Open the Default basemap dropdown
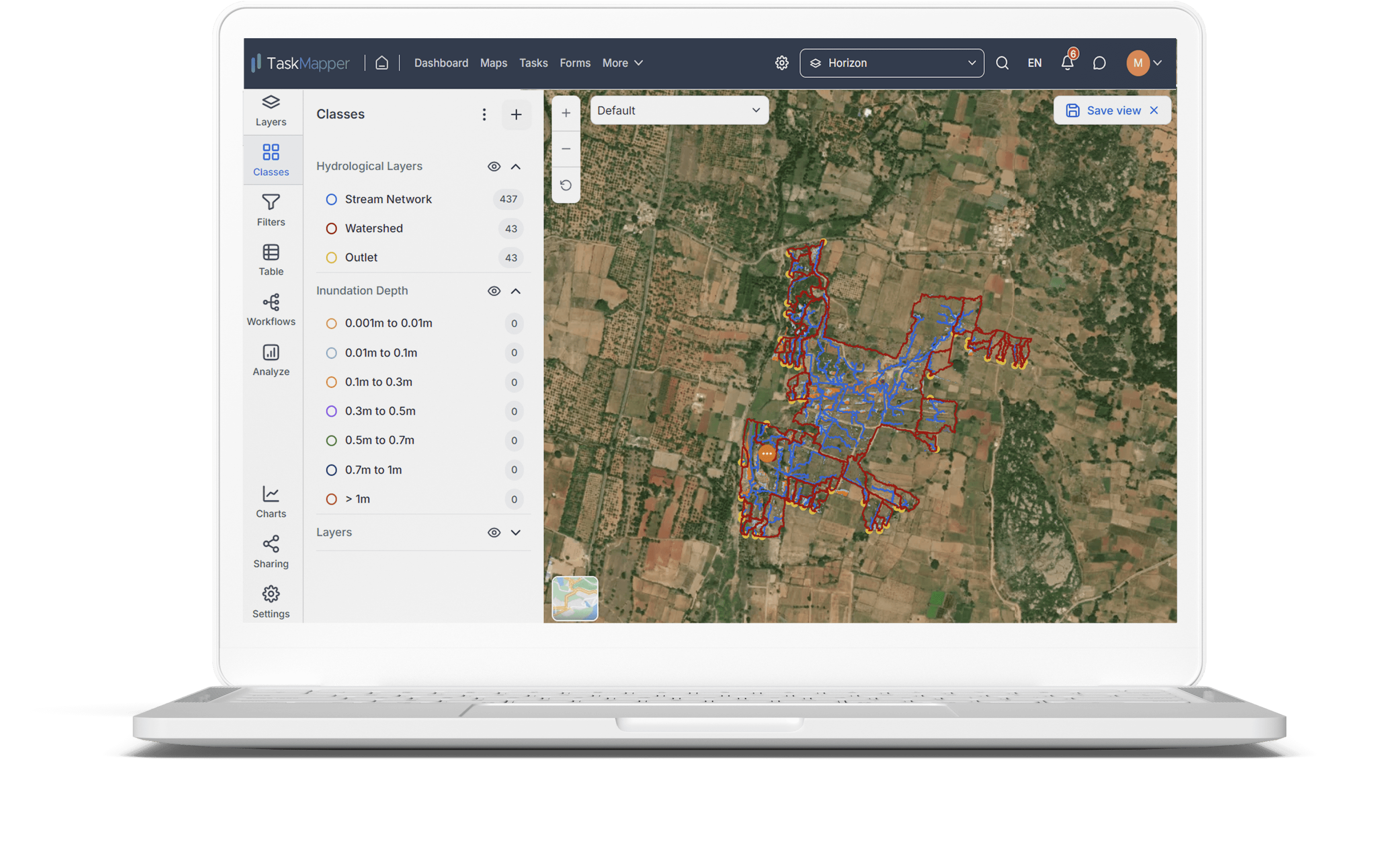 tap(680, 110)
